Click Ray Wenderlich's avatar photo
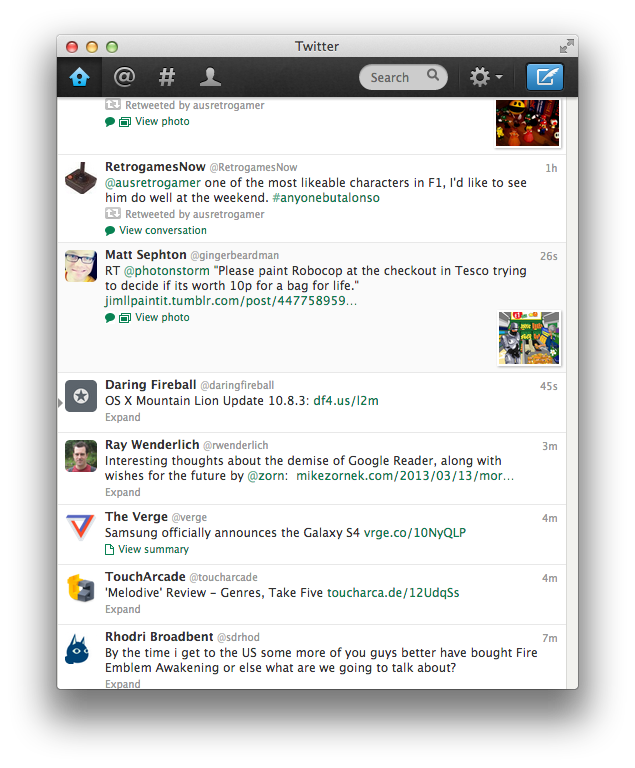Image resolution: width=635 pixels, height=768 pixels. 81,456
